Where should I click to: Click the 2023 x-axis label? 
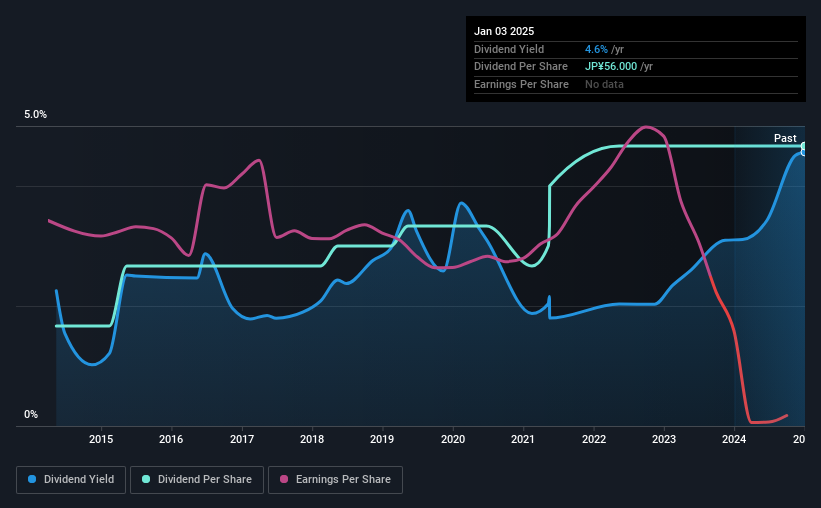click(x=664, y=439)
